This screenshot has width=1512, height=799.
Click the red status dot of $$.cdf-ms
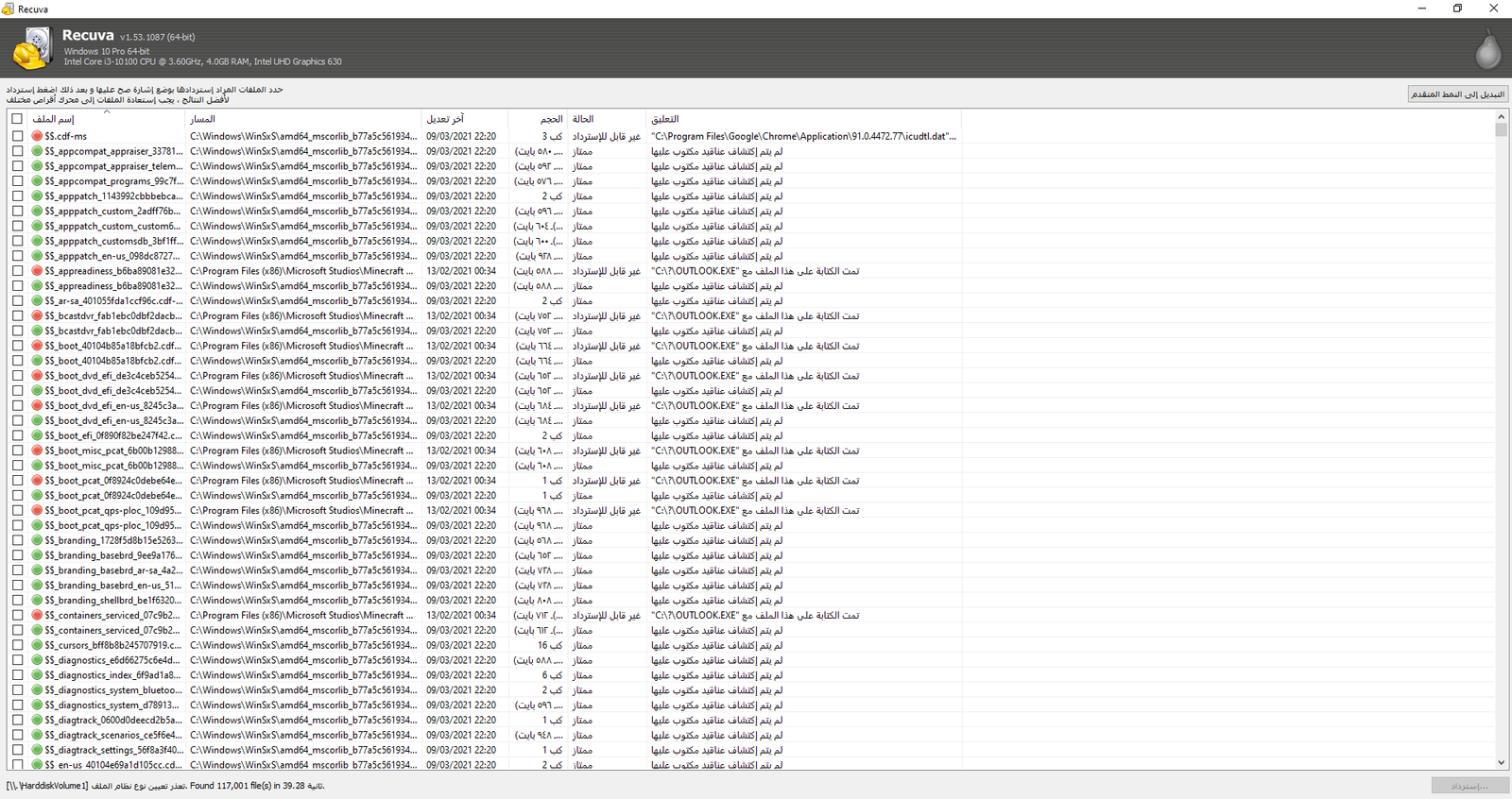click(x=38, y=136)
